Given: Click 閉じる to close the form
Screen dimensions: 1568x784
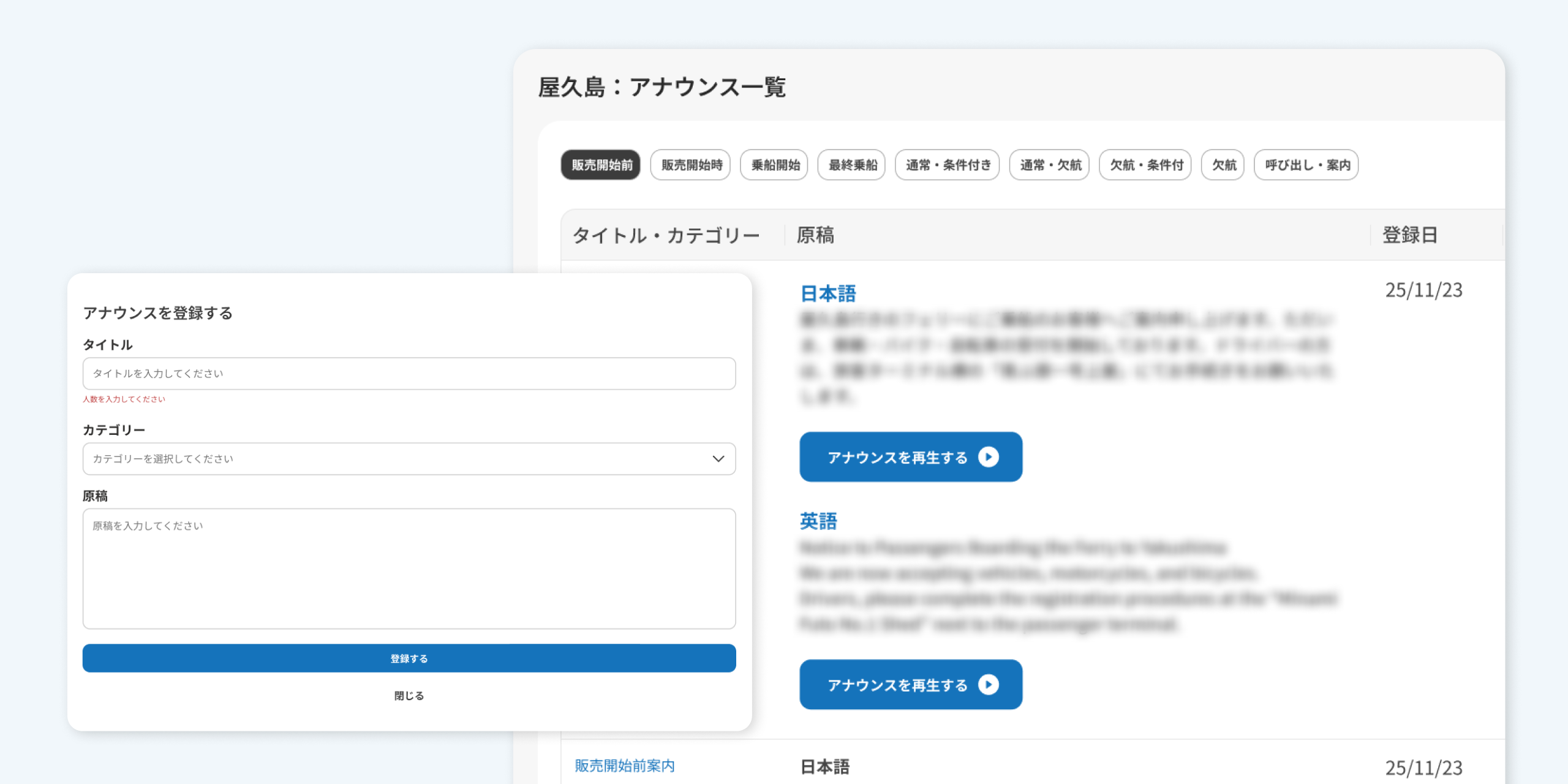Looking at the screenshot, I should coord(409,696).
